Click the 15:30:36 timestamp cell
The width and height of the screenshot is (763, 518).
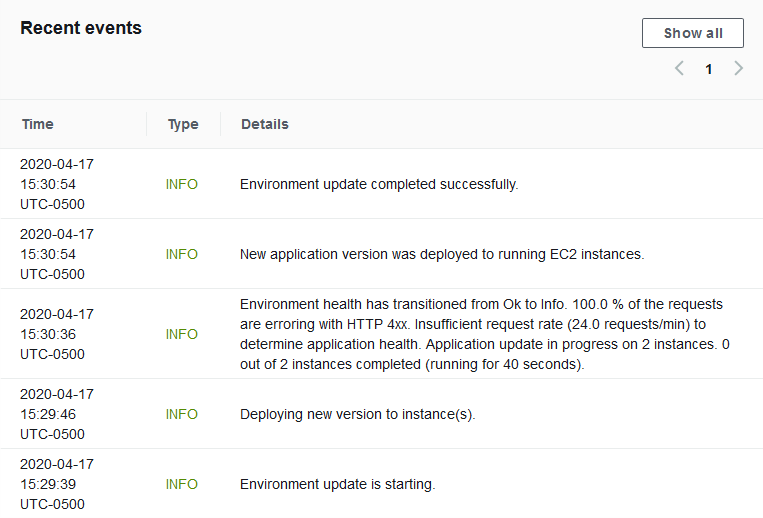point(56,334)
